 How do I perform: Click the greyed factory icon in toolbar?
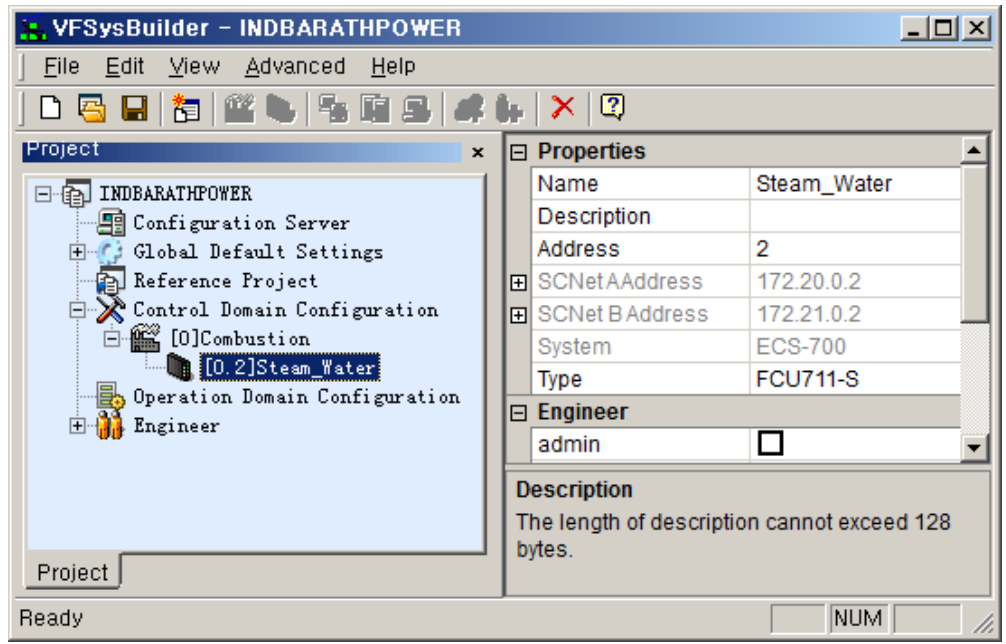click(239, 108)
